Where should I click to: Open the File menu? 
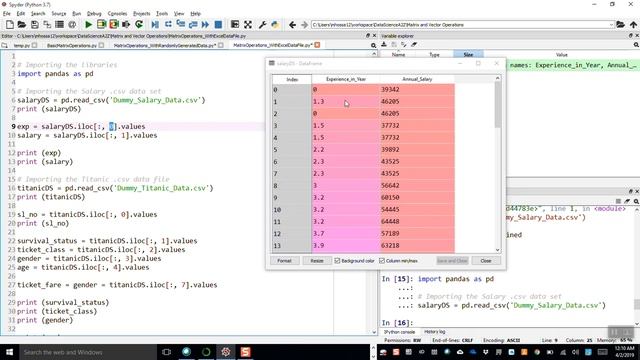tap(7, 13)
